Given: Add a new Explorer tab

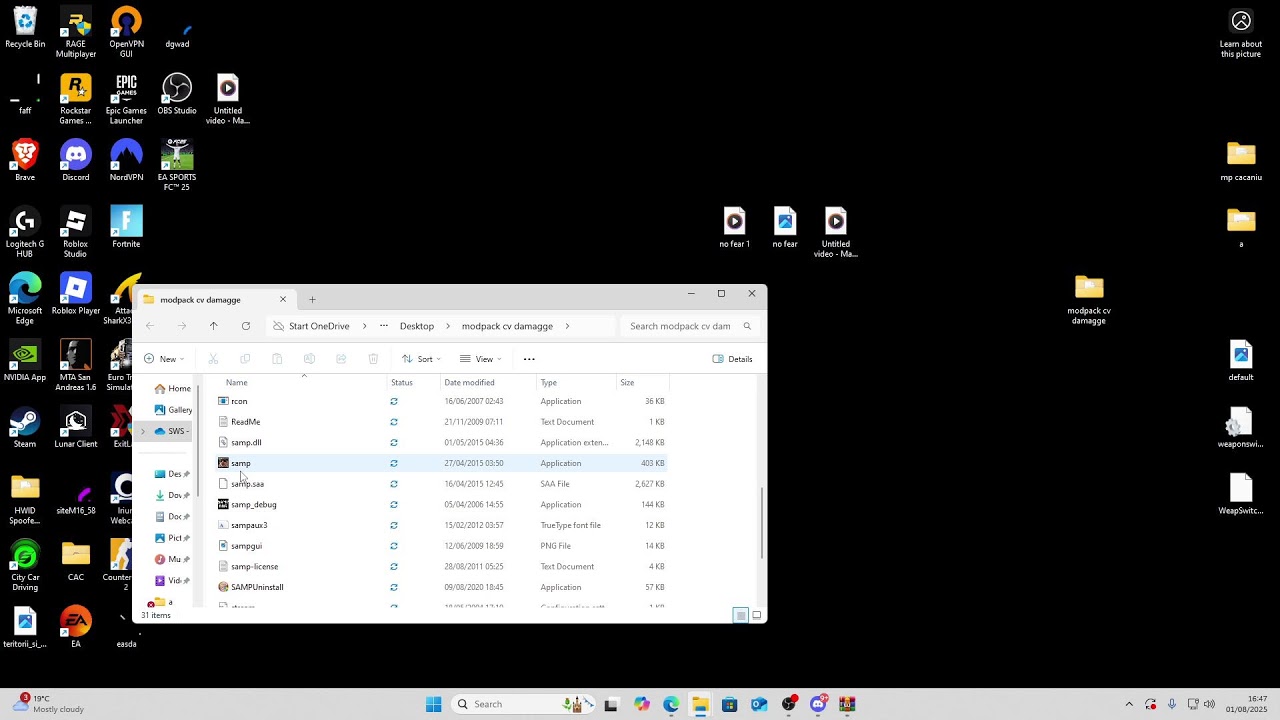Looking at the screenshot, I should click(x=312, y=299).
